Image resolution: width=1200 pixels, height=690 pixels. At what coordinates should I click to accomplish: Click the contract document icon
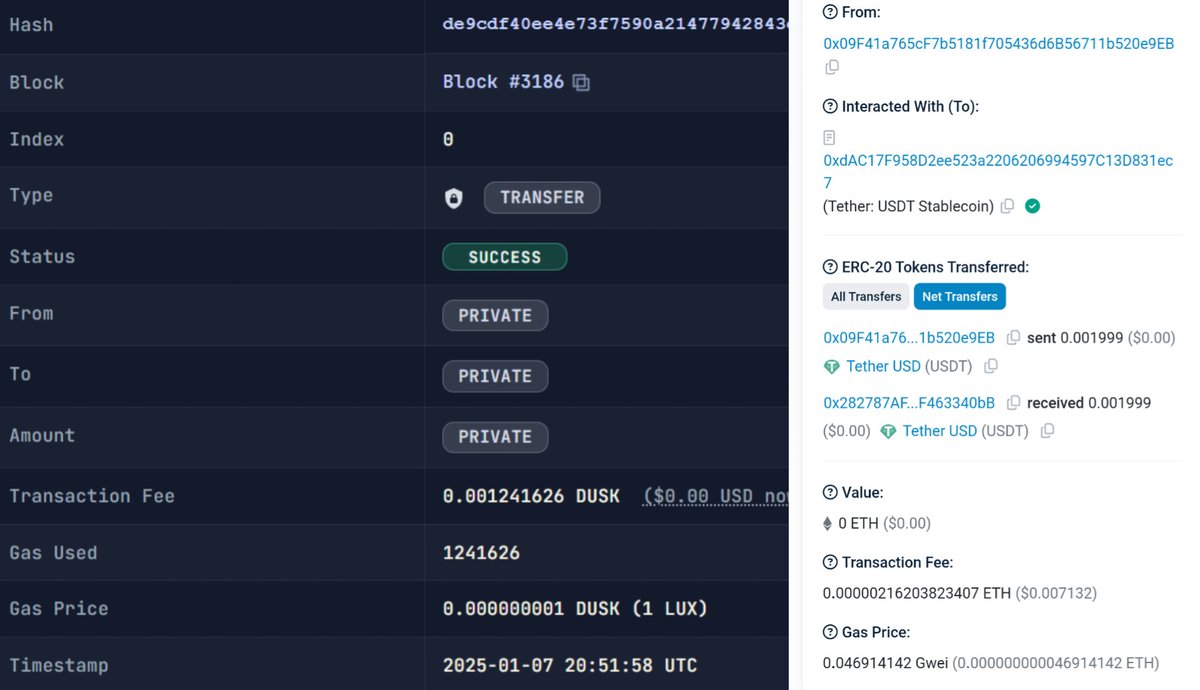829,137
